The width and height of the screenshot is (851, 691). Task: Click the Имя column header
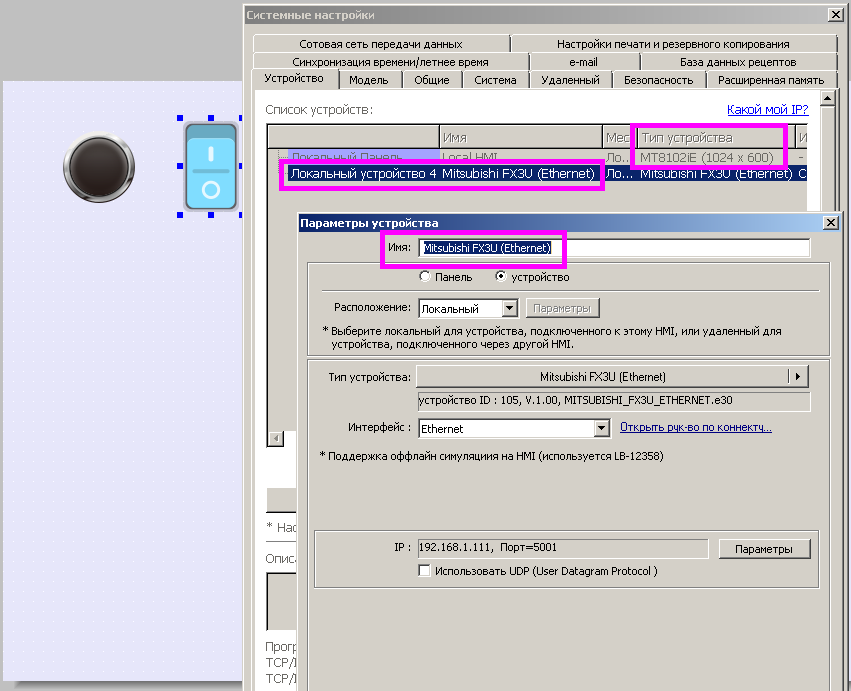click(x=520, y=137)
